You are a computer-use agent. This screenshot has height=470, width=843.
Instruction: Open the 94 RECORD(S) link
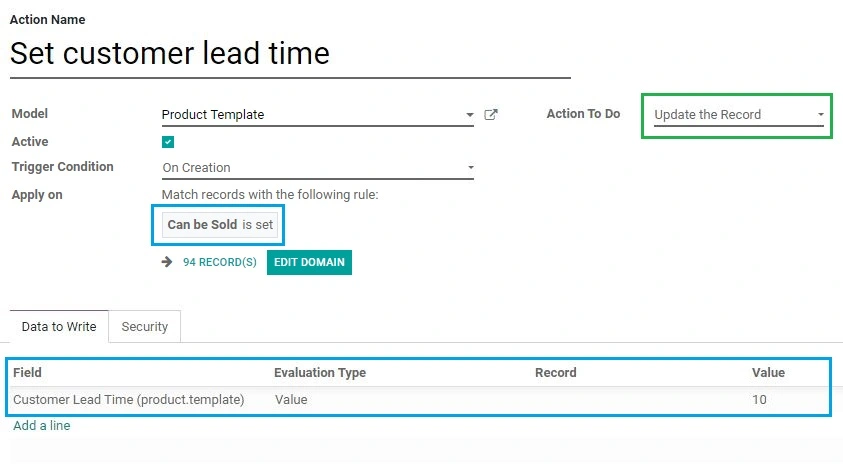click(219, 262)
